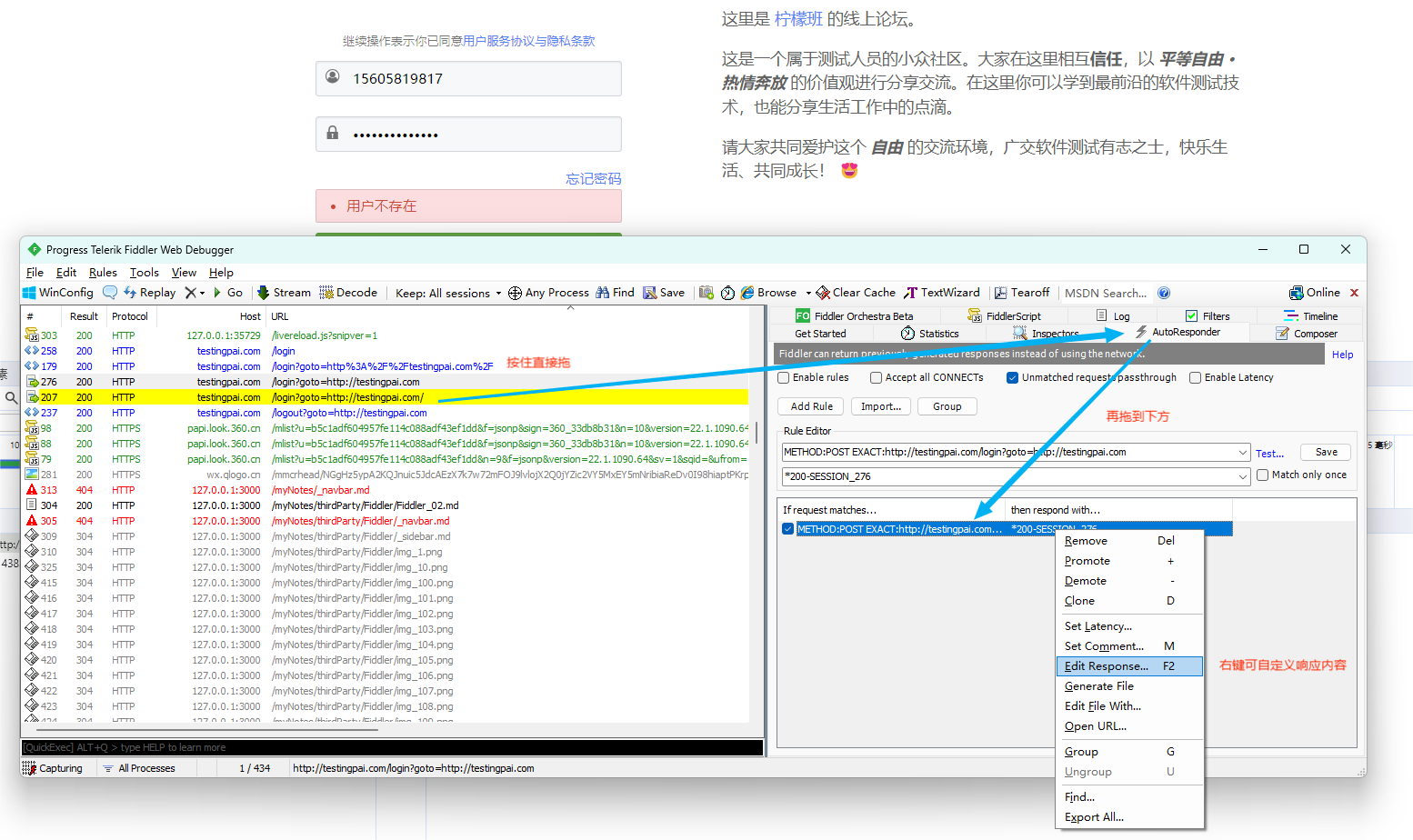Click the MSDN Search field
The height and width of the screenshot is (840, 1413).
1106,293
